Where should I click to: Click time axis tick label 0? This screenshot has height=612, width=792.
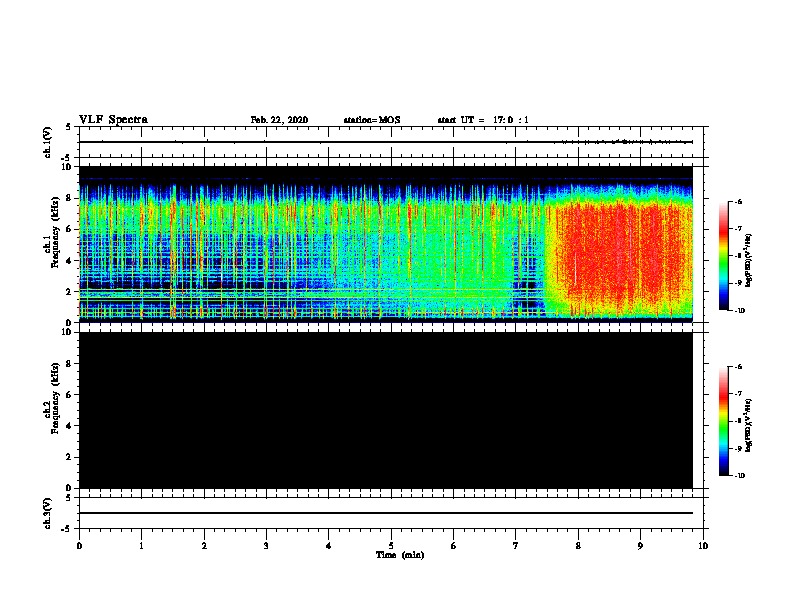79,546
